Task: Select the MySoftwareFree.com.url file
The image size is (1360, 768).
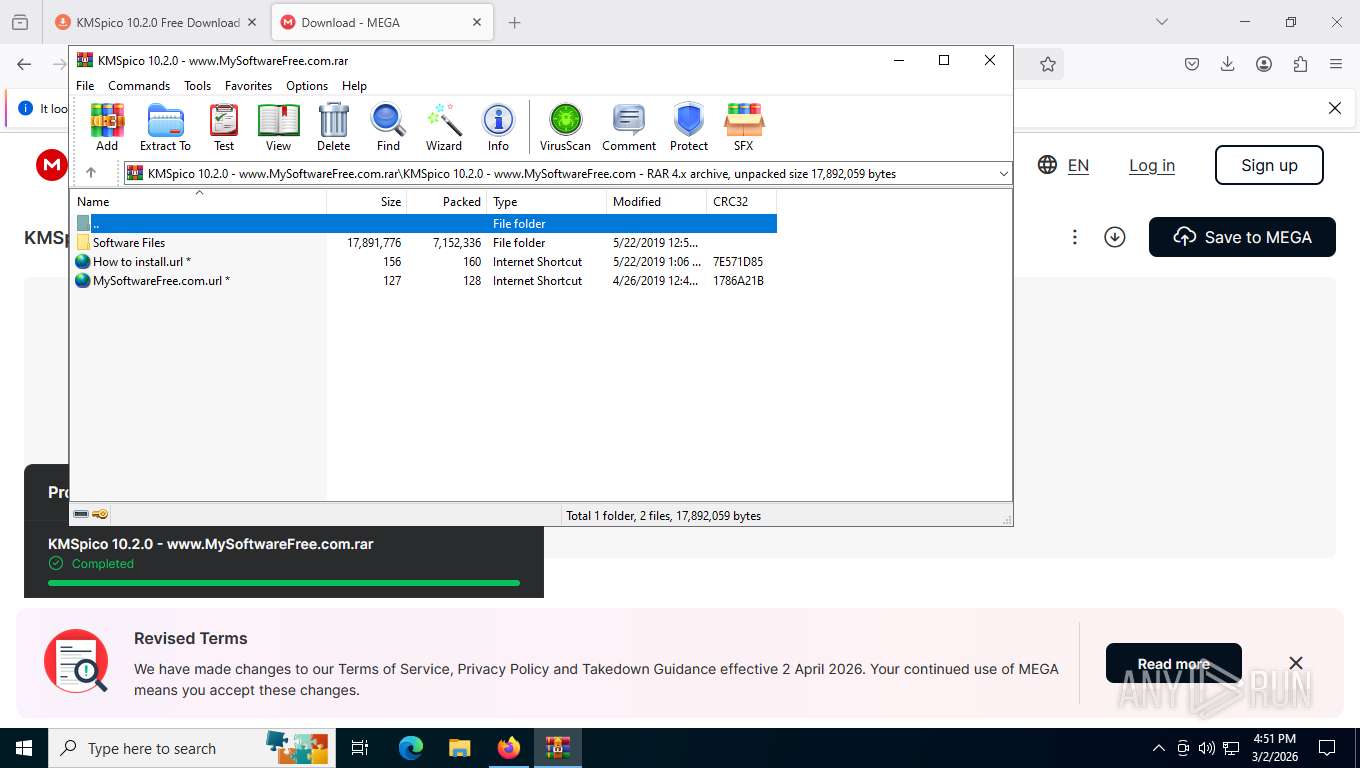Action: pos(424,281)
